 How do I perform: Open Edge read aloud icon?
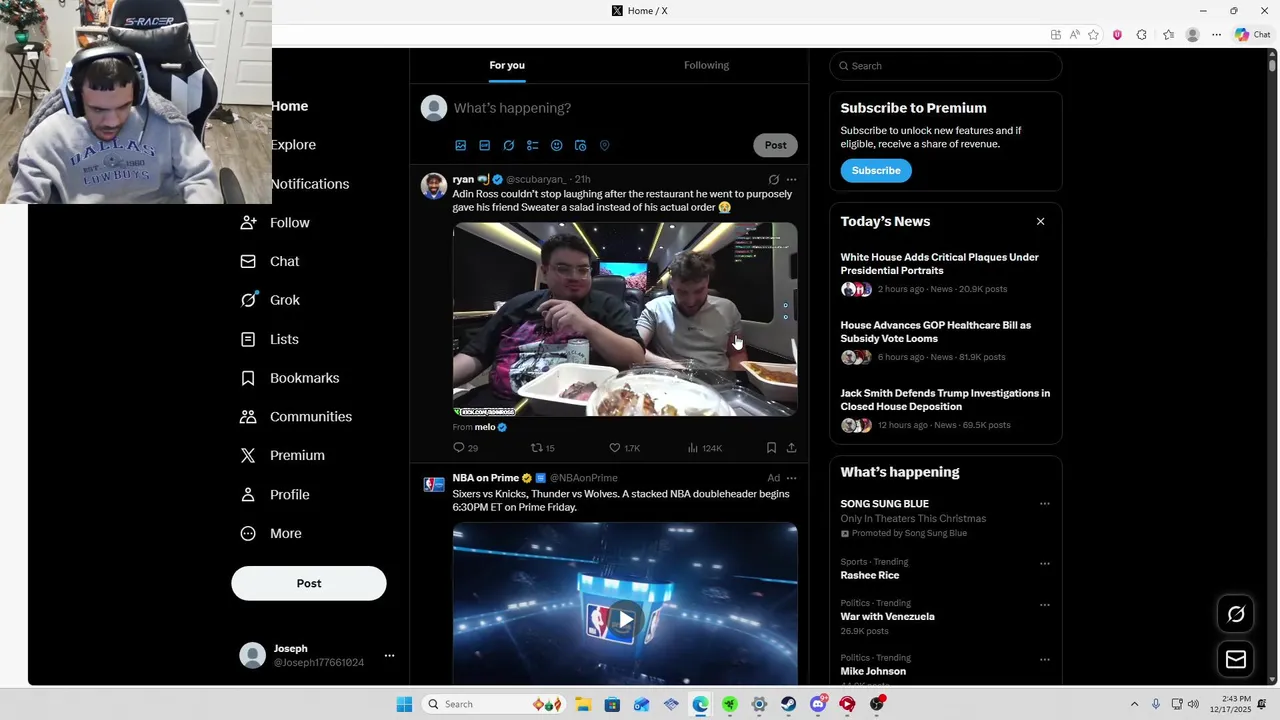pyautogui.click(x=1075, y=35)
